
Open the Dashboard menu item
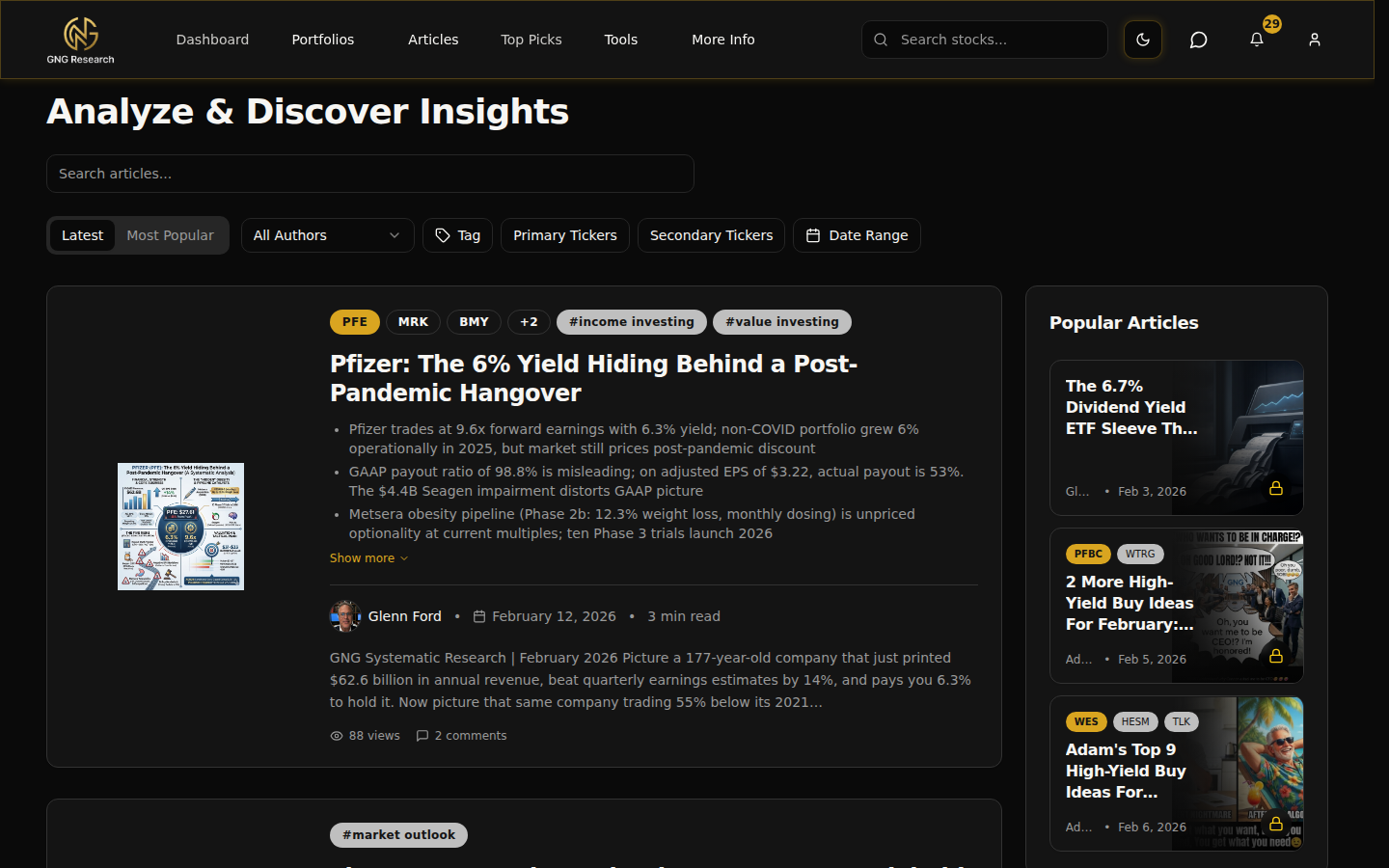212,40
